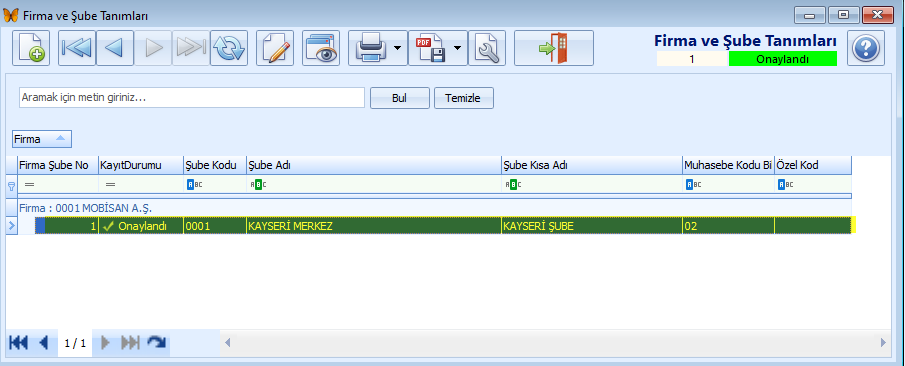This screenshot has height=366, width=905.
Task: Open the blue help question mark
Action: pyautogui.click(x=866, y=48)
